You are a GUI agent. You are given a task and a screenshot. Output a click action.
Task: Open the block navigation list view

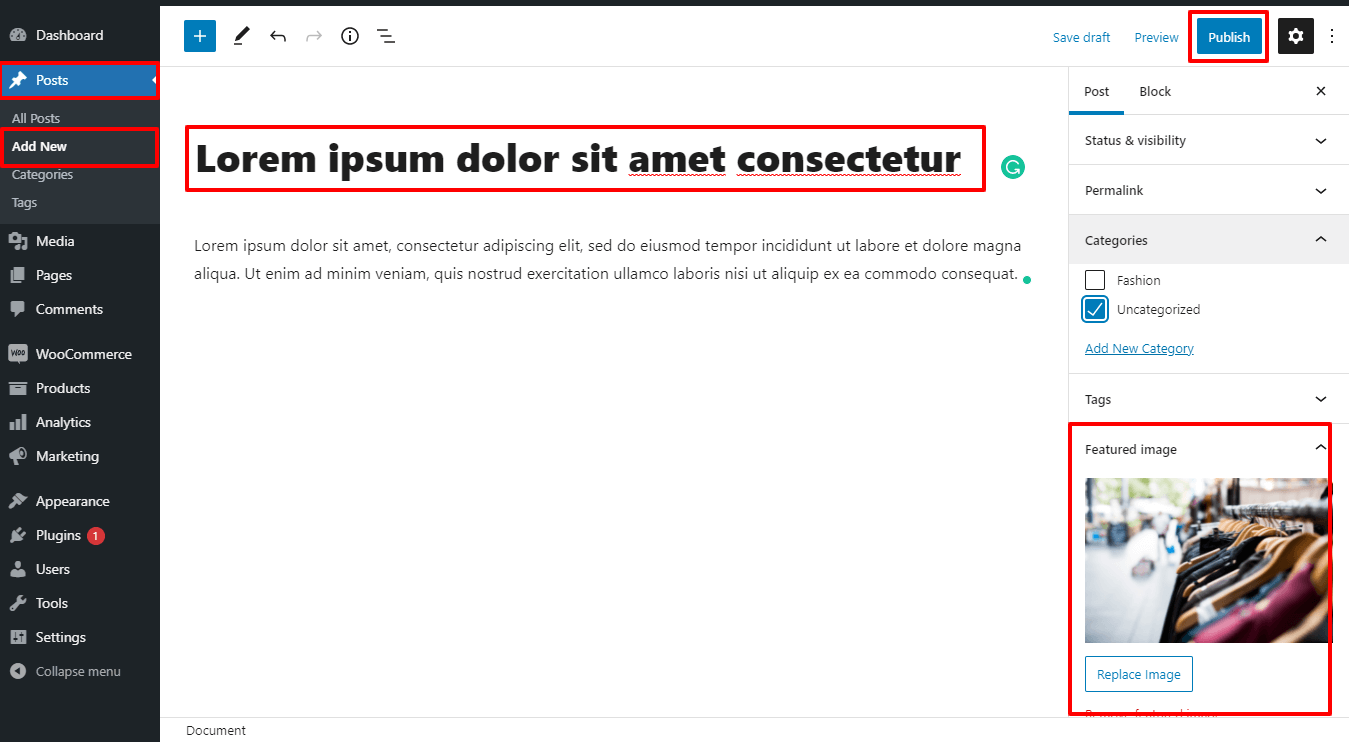pos(386,35)
